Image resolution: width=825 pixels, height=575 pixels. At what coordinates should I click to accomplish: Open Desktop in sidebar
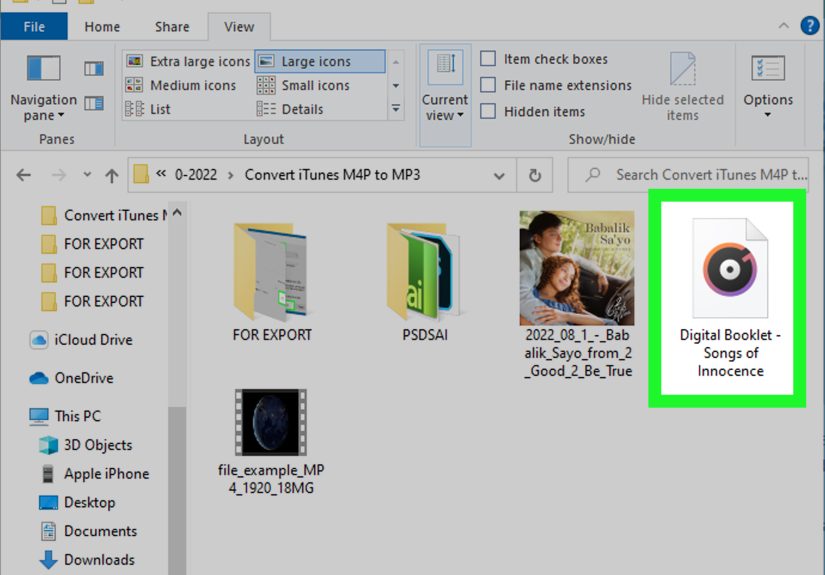[x=78, y=502]
